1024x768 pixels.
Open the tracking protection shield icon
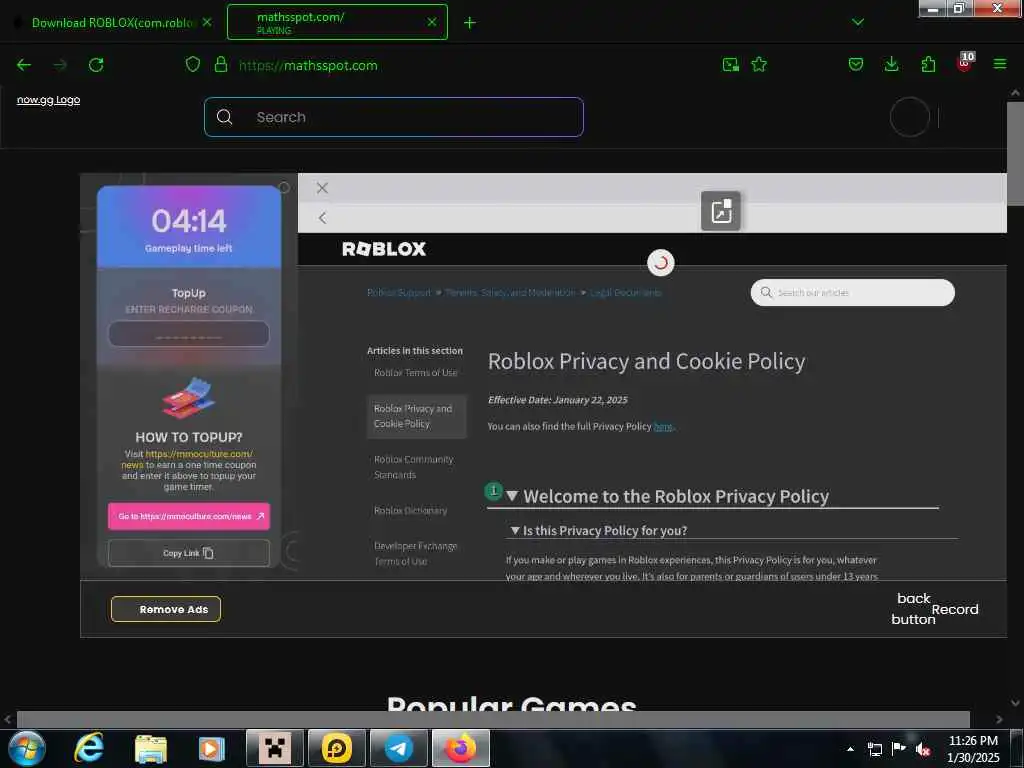[193, 65]
